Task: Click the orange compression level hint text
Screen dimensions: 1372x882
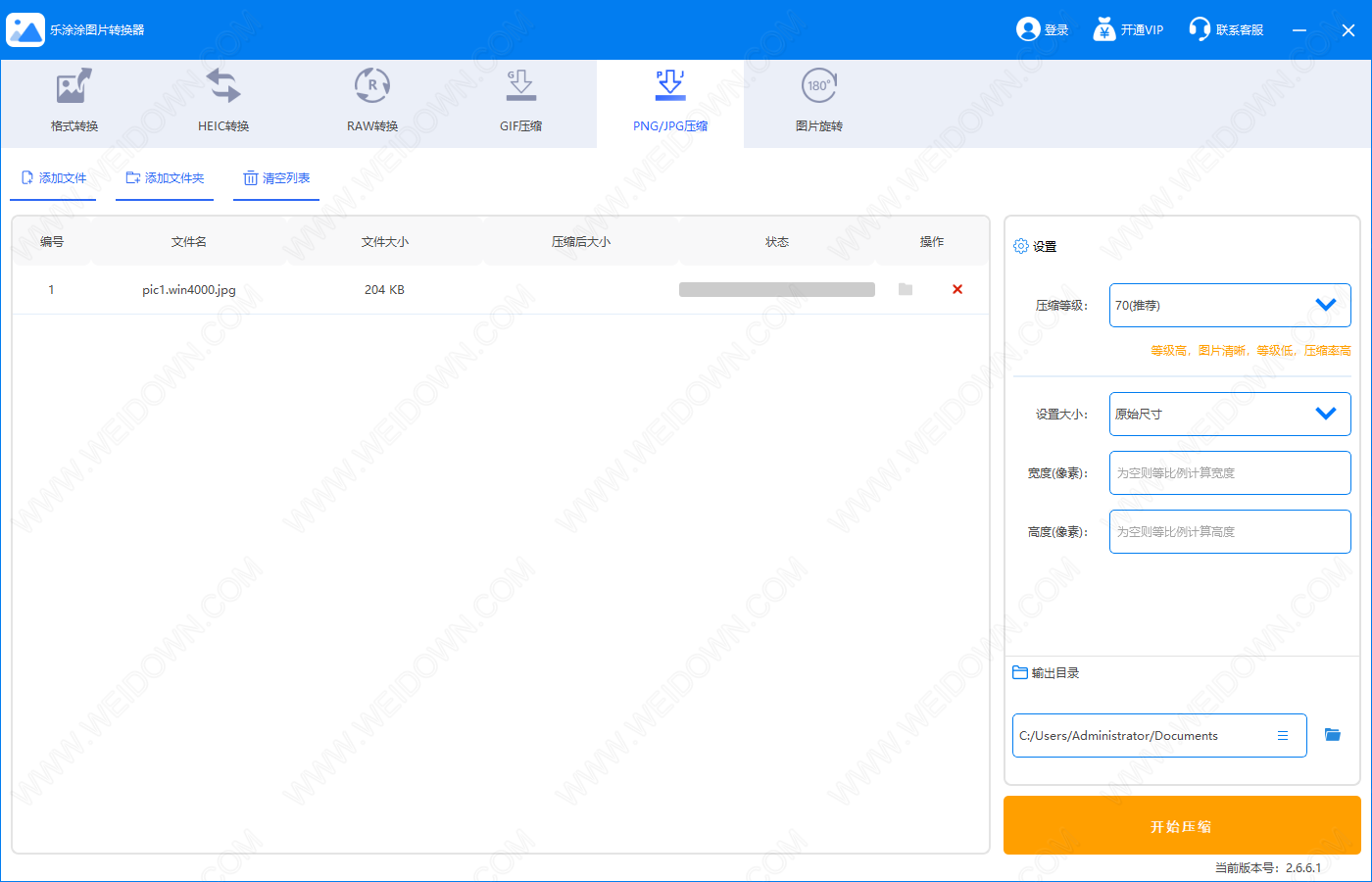Action: [1250, 350]
